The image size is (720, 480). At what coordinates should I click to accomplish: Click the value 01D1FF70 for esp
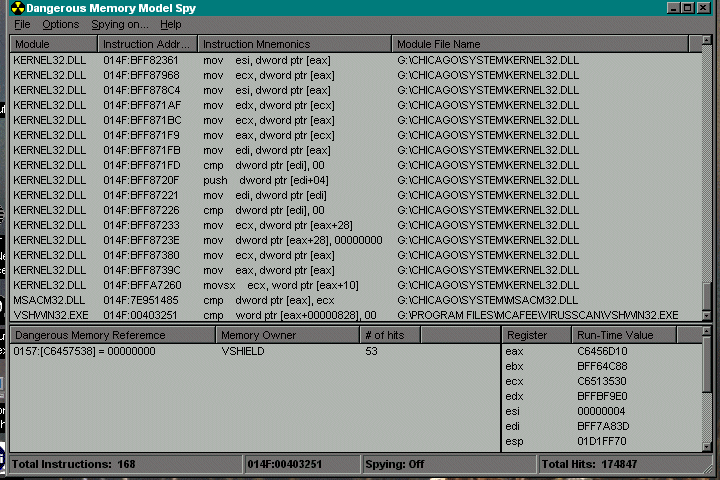(x=602, y=441)
